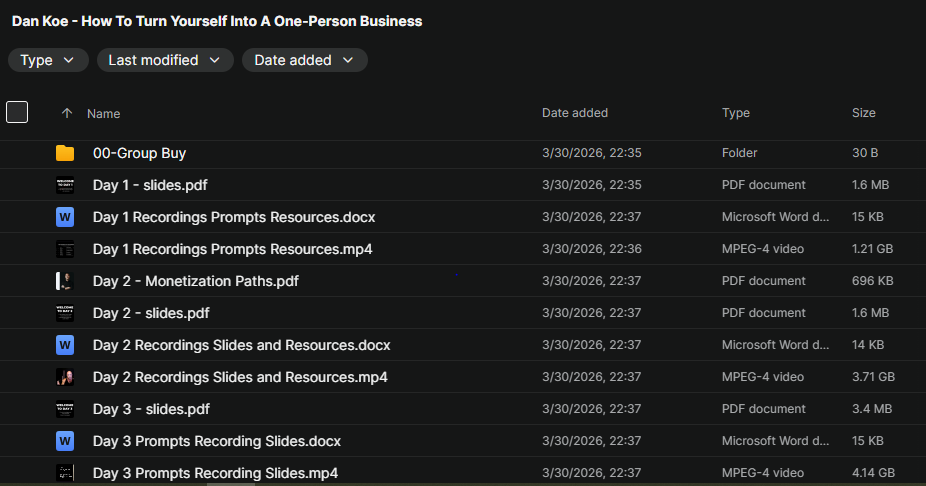Open Day 1 Recordings Prompts Resources.docx
The width and height of the screenshot is (926, 486).
[234, 217]
